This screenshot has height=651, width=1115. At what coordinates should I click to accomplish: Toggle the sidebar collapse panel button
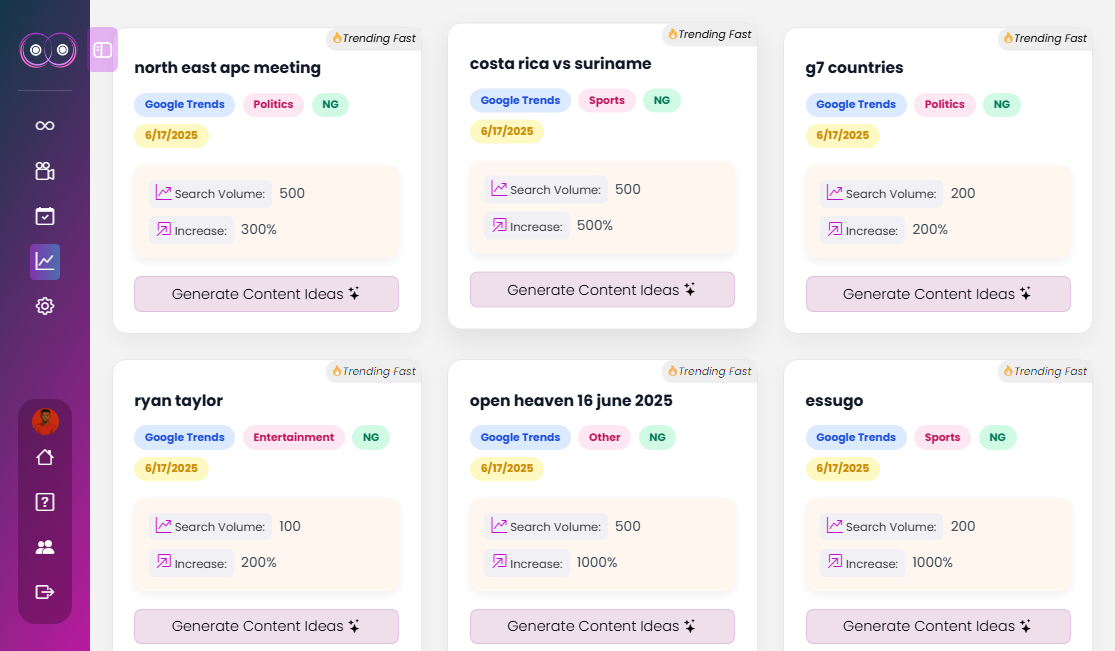(103, 50)
